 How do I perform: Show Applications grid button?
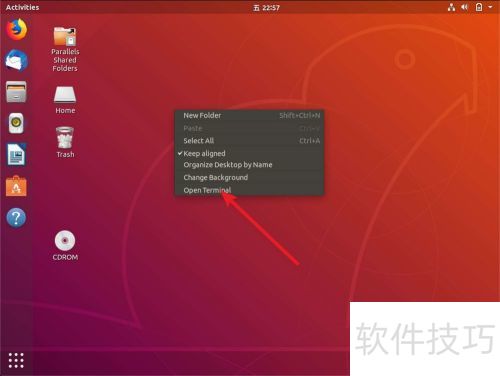click(x=16, y=360)
